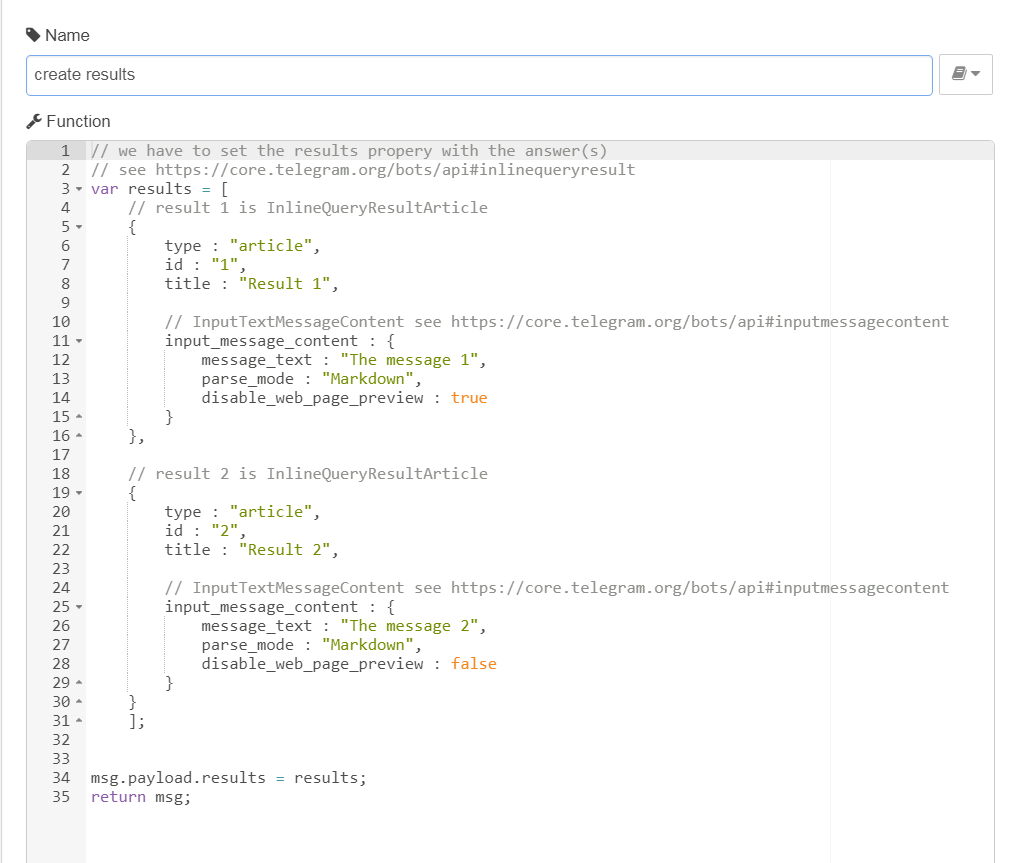Select the 'false' value on line 28

473,663
